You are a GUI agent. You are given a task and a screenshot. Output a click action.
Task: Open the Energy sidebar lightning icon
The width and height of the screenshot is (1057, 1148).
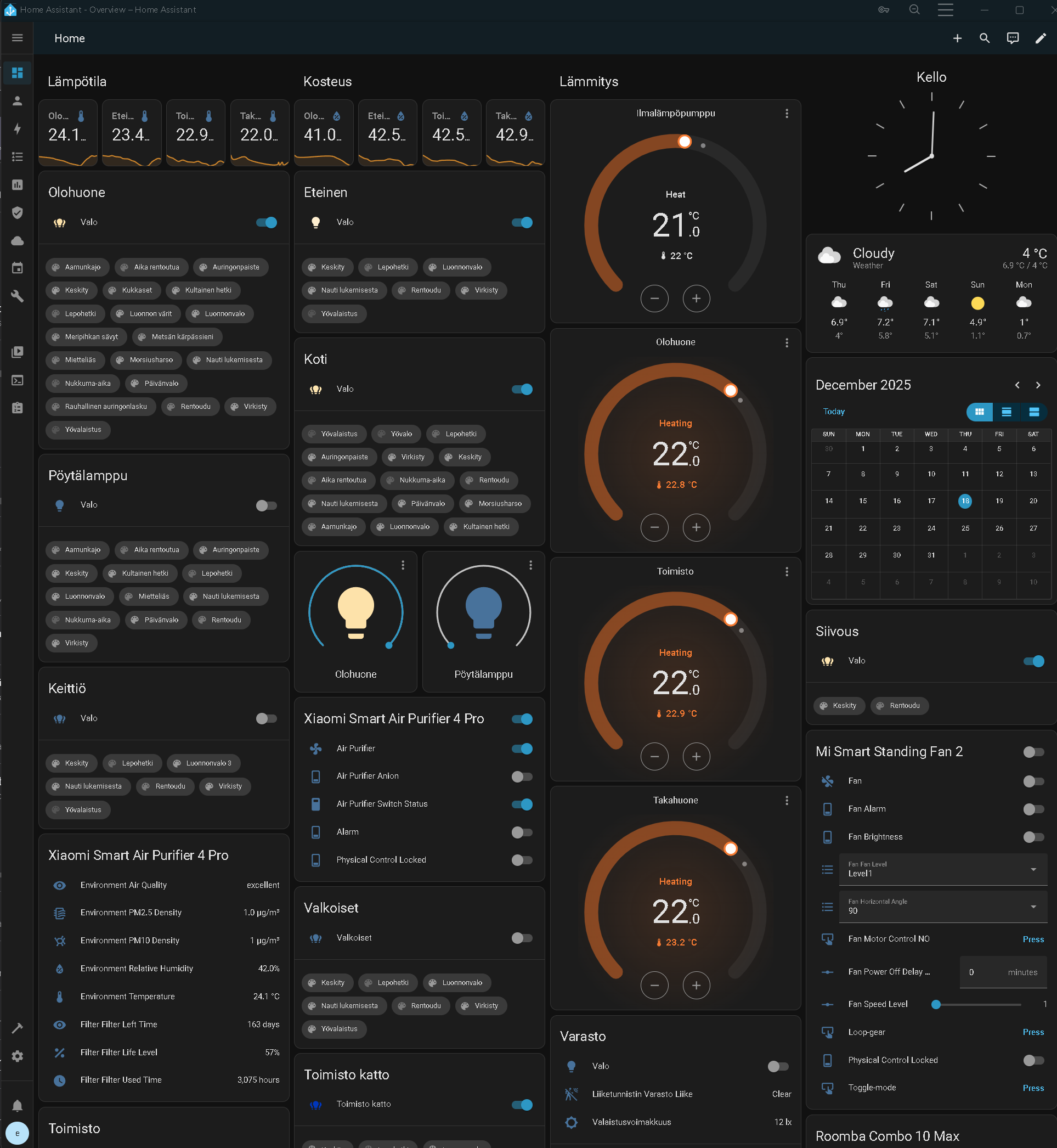[17, 128]
